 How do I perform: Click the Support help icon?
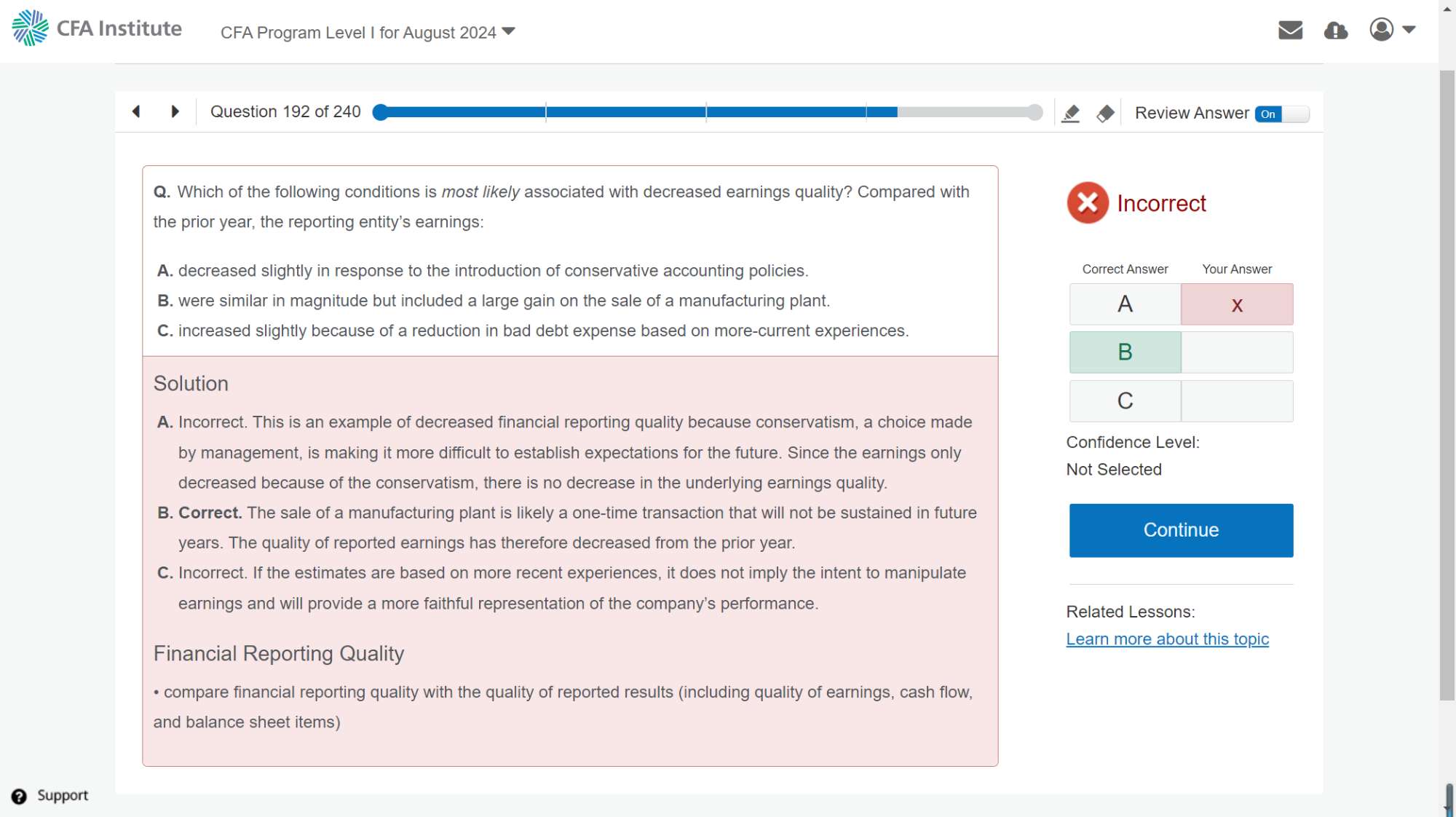coord(19,796)
